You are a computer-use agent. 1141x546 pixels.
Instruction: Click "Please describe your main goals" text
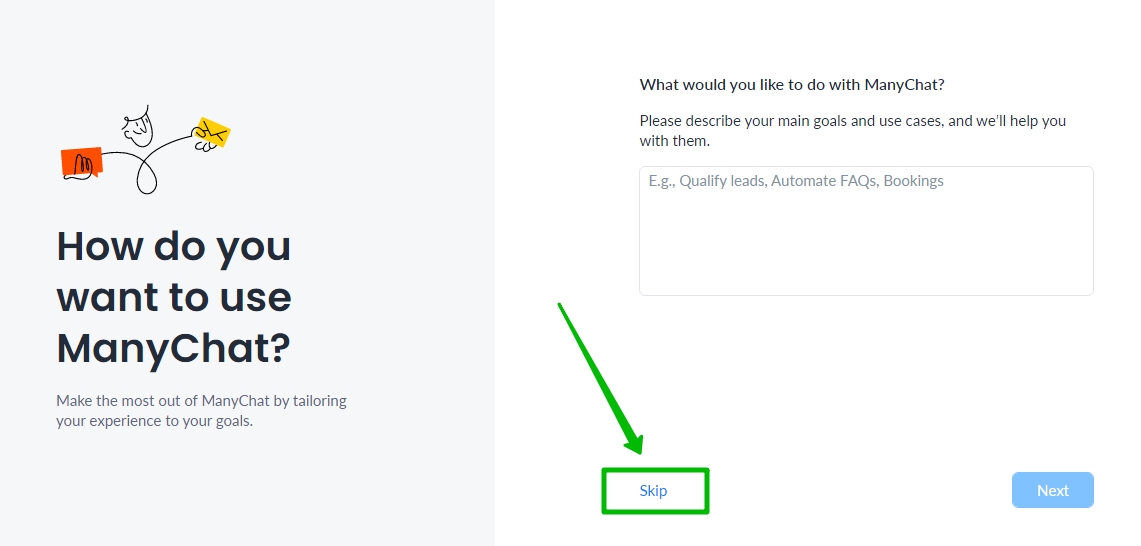tap(742, 121)
